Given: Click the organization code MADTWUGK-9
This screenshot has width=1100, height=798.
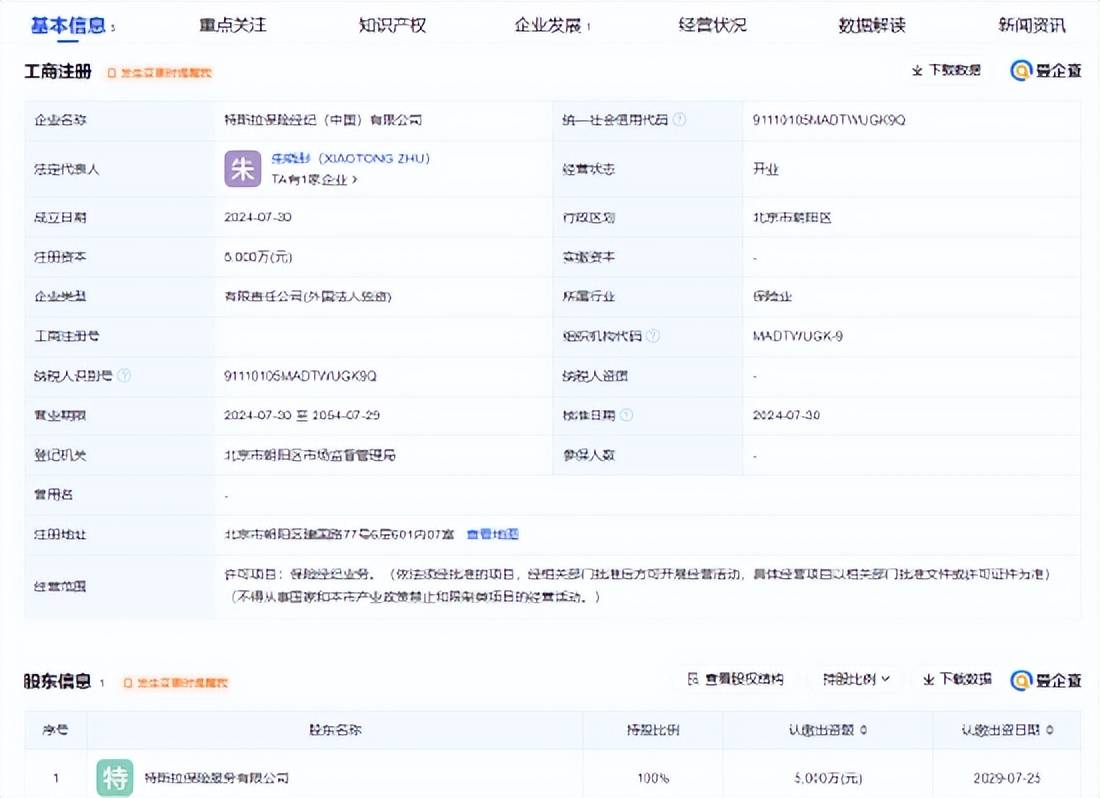Looking at the screenshot, I should [798, 336].
